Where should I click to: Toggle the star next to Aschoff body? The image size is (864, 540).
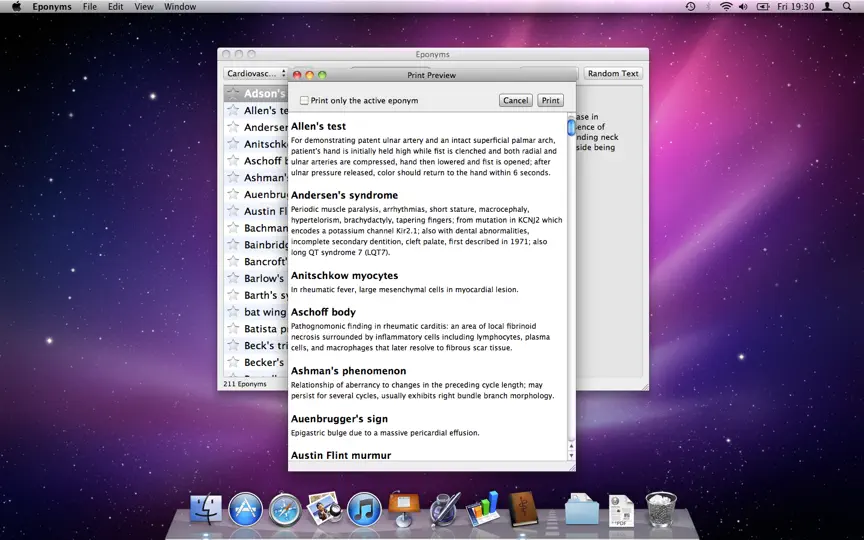(234, 160)
